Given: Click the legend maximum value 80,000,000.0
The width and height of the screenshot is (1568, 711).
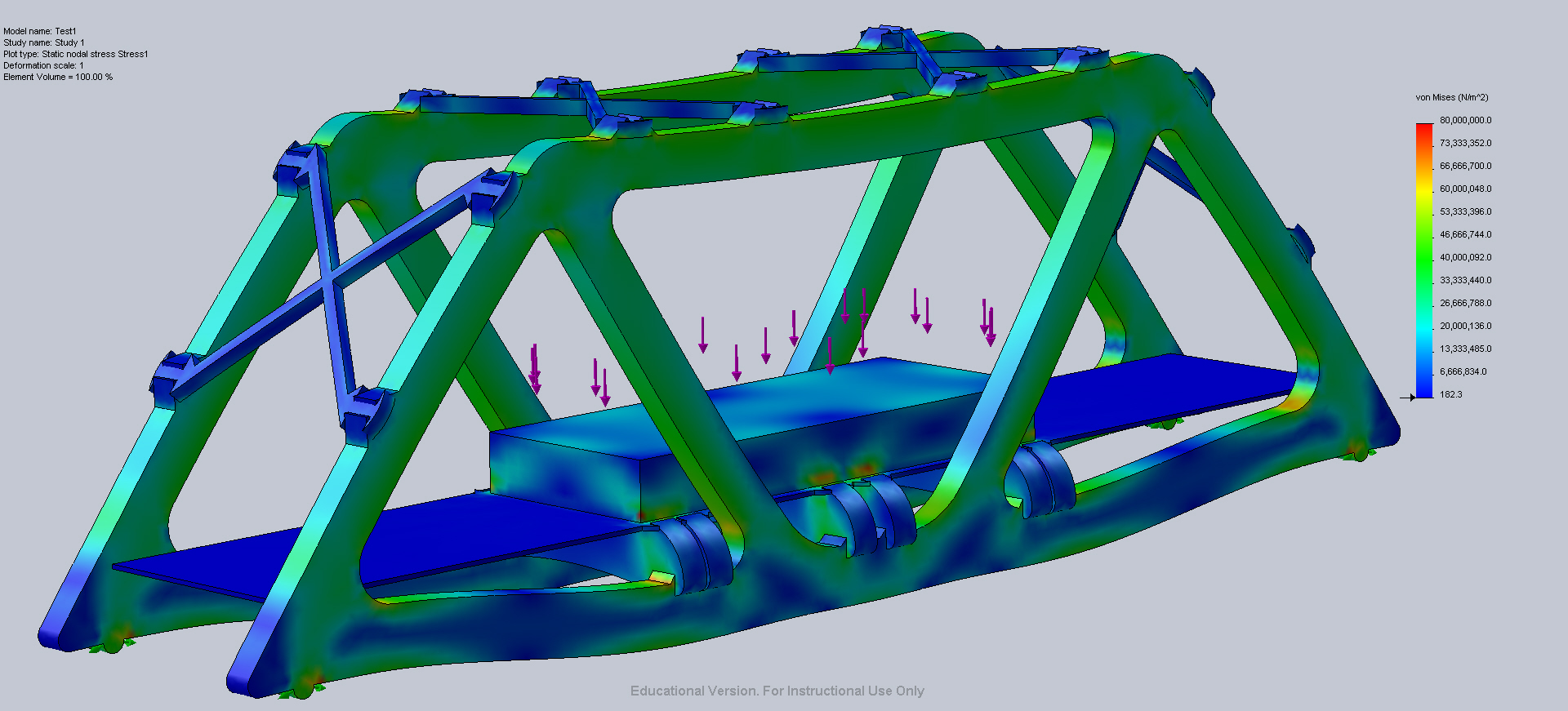Looking at the screenshot, I should 1465,120.
